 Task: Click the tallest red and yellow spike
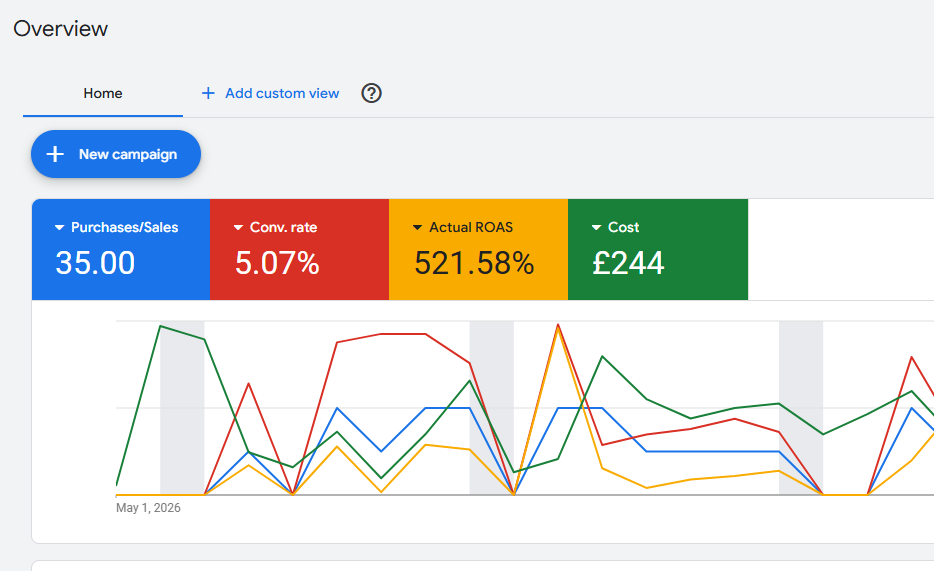pyautogui.click(x=558, y=325)
